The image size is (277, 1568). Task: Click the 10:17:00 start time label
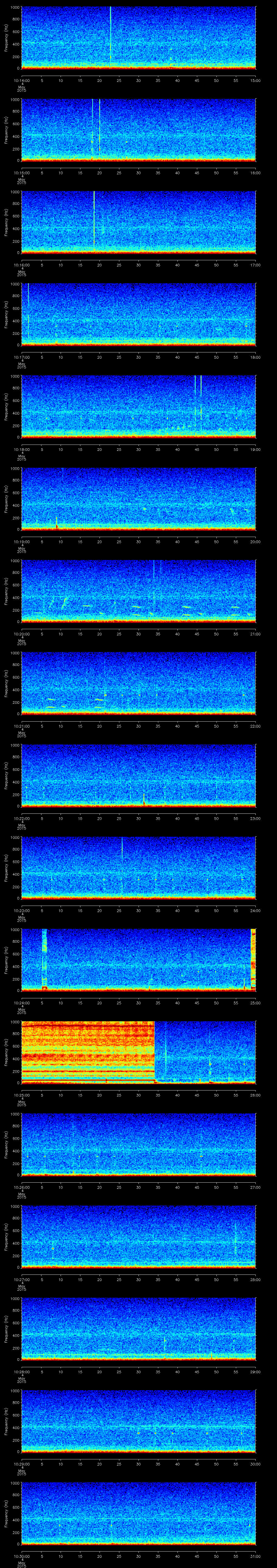(x=21, y=357)
